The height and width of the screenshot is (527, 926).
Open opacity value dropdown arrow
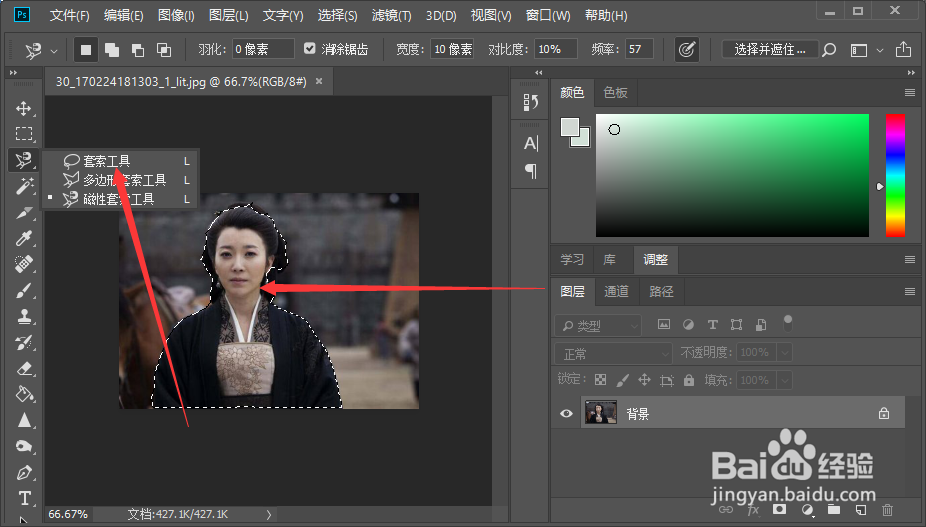(784, 353)
